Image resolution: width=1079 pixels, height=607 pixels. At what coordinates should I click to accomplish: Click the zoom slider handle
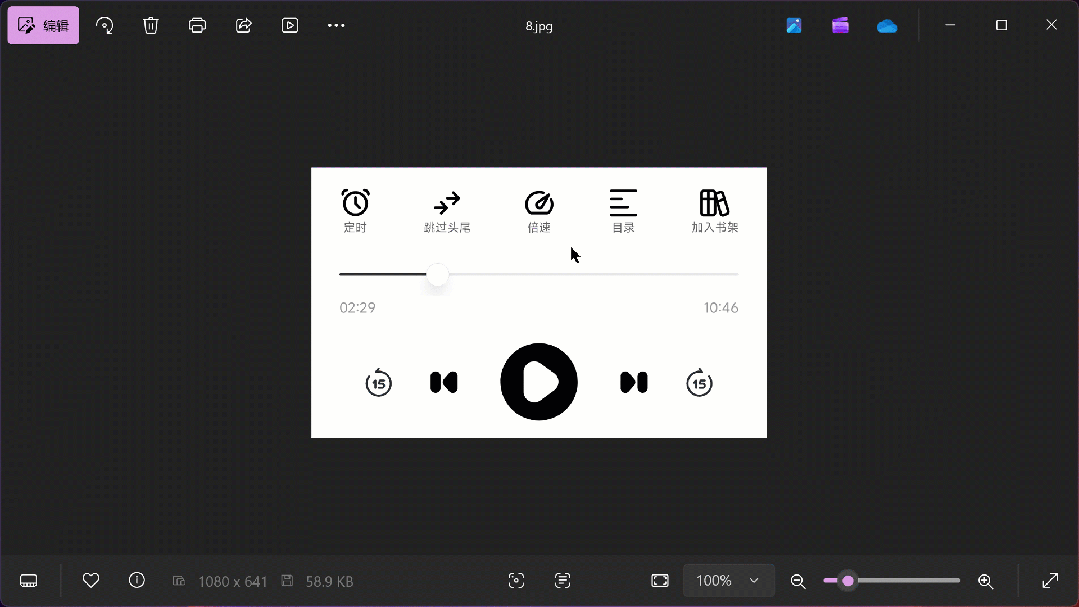point(848,581)
